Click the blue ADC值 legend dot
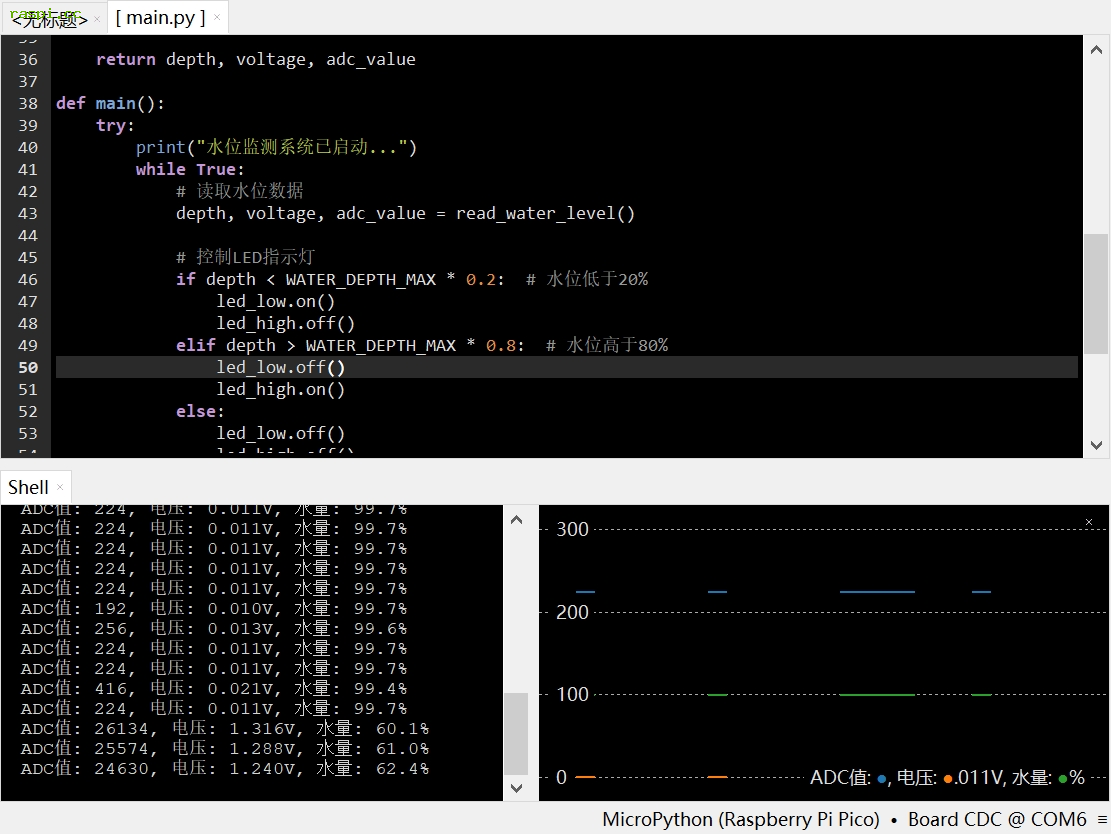The image size is (1111, 834). click(882, 778)
